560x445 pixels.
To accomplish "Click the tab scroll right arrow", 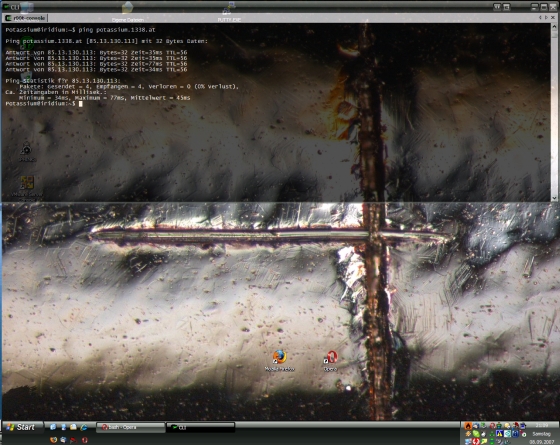I will pos(546,17).
